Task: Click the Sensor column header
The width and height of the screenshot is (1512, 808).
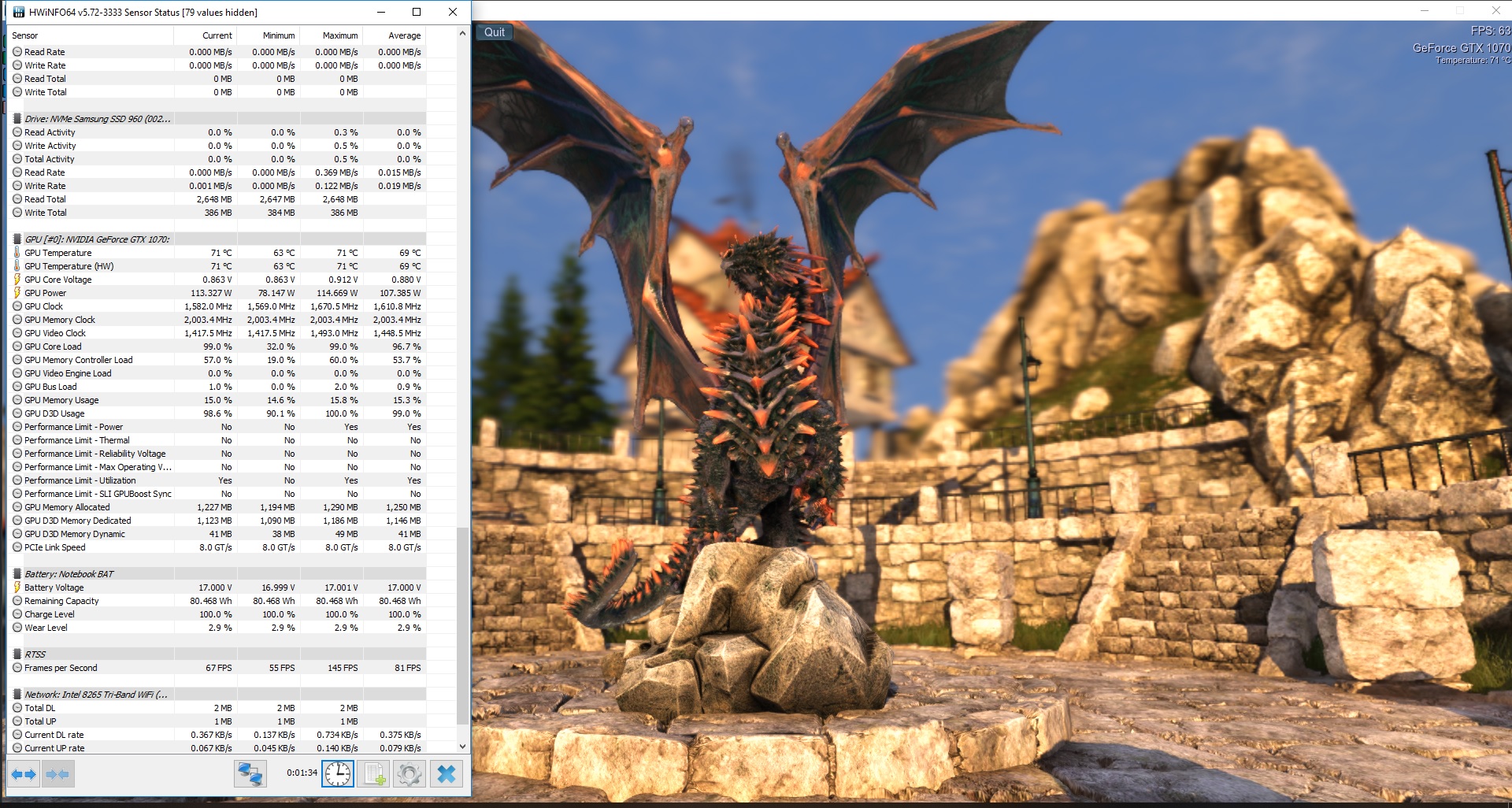Action: click(x=91, y=35)
